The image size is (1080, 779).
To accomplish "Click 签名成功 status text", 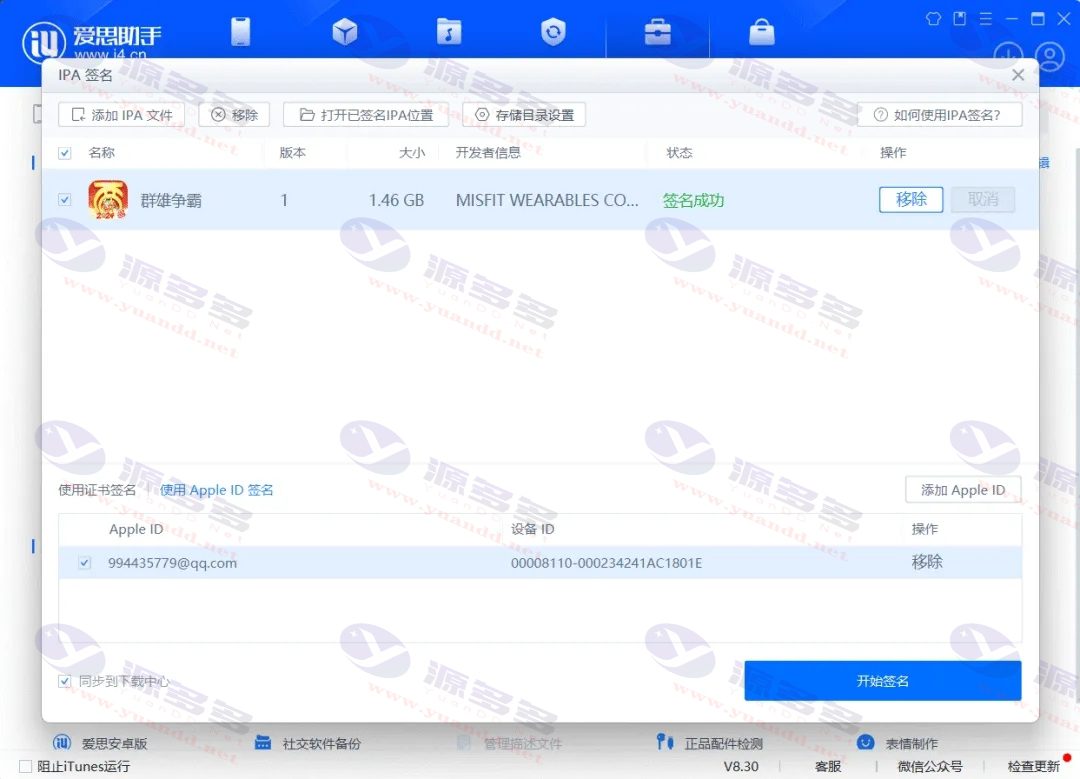I will 693,200.
